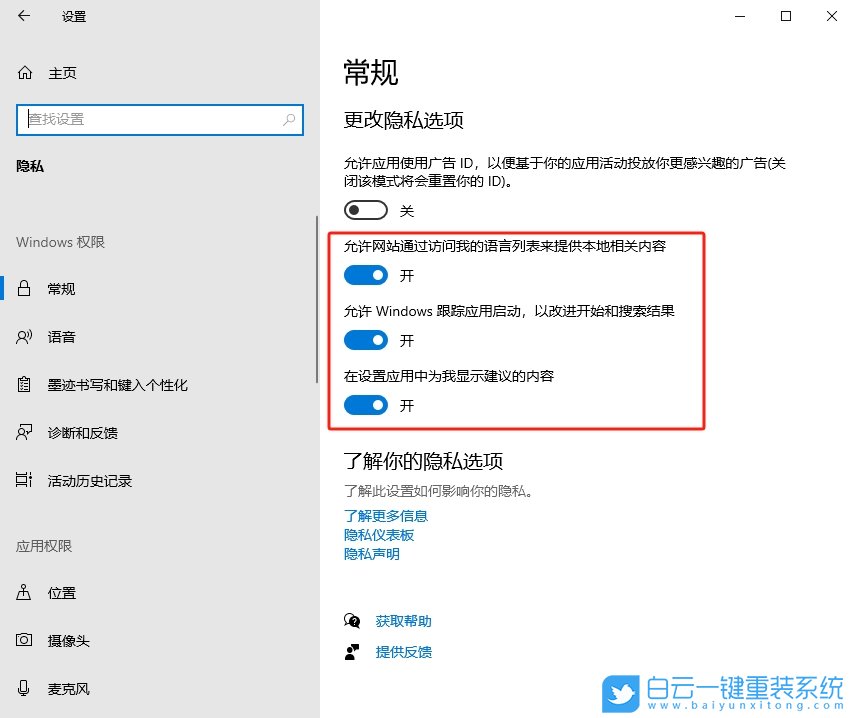Click the 隐私声明 (Privacy statement) link

(x=371, y=553)
